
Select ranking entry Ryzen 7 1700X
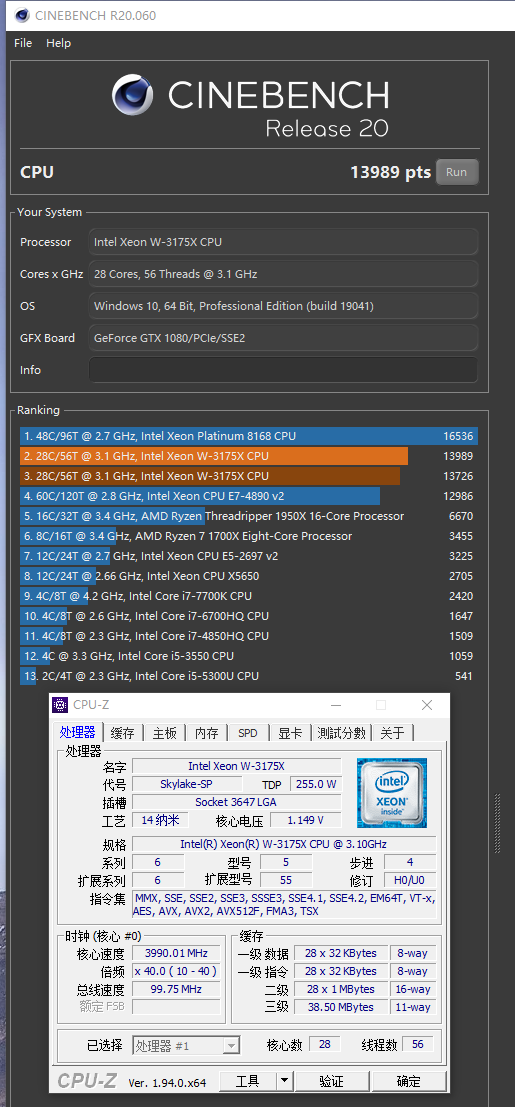(249, 536)
